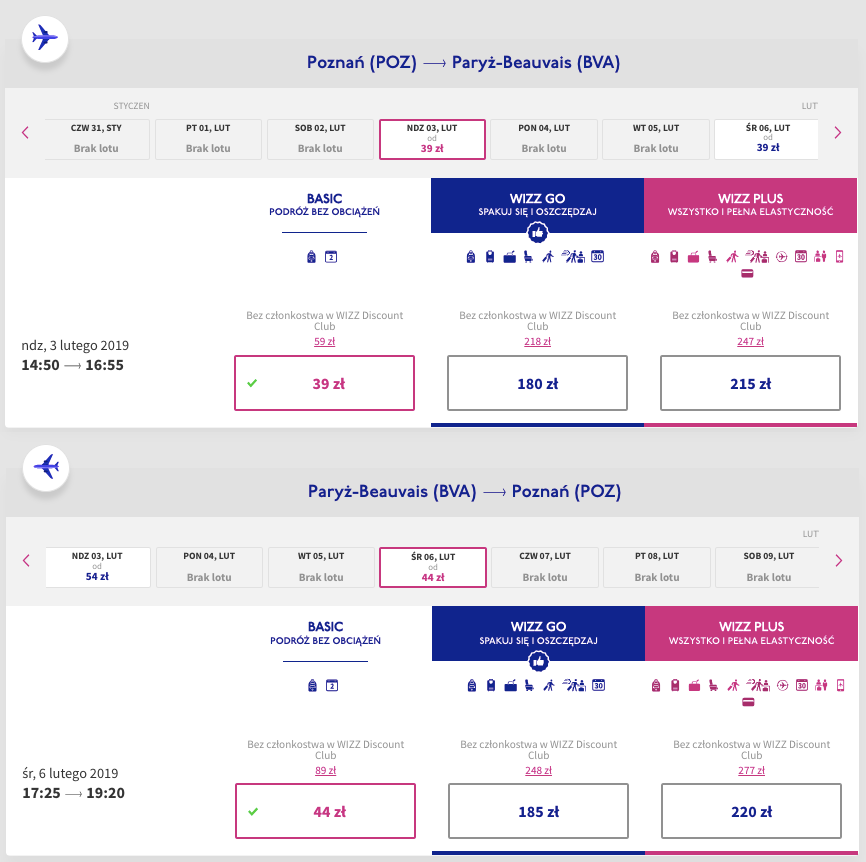Screen dimensions: 866x862
Task: Click WIZZ GO trolley bag icon in Poznań–Paryż section
Action: [x=490, y=257]
